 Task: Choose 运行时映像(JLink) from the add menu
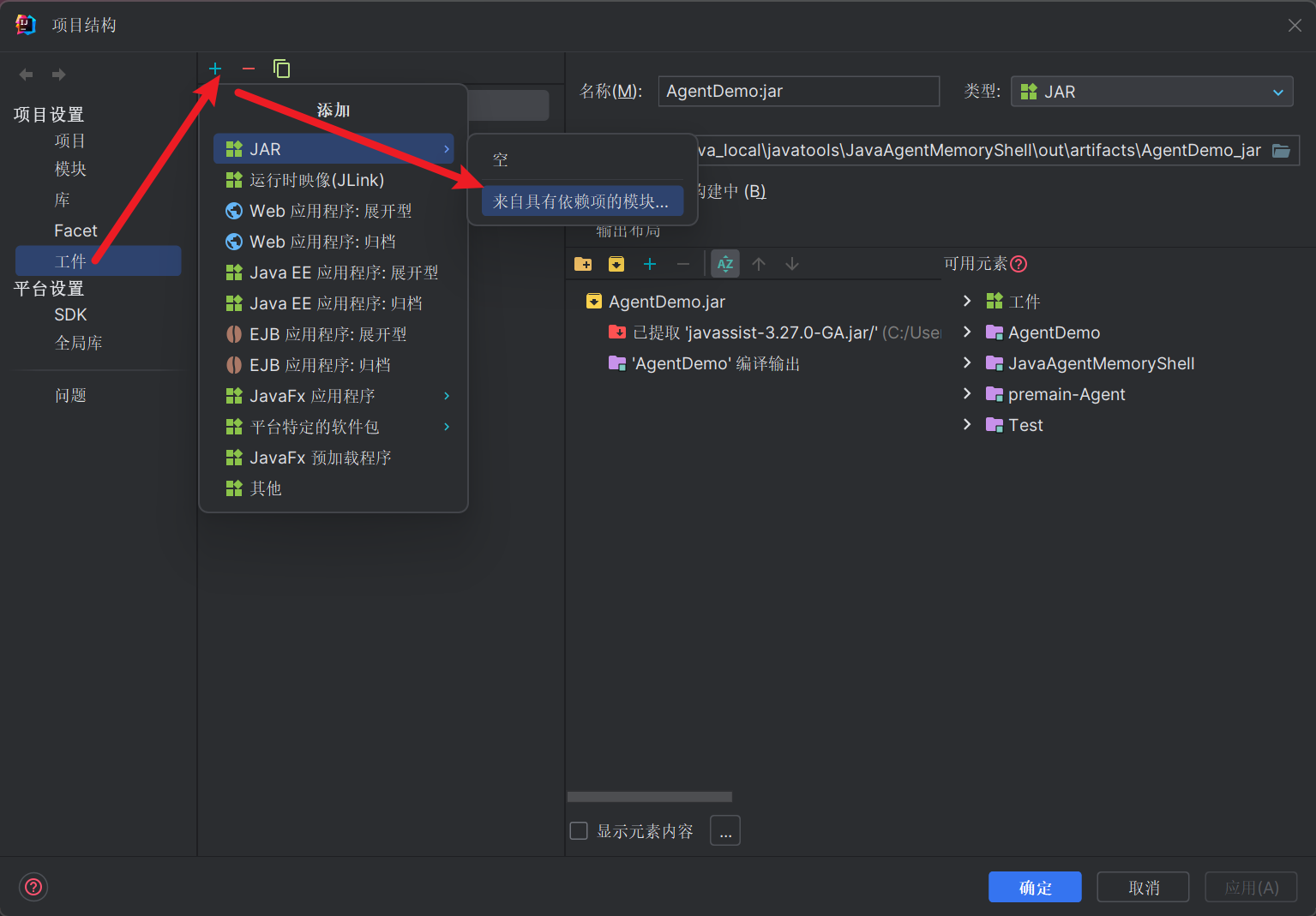point(334,180)
